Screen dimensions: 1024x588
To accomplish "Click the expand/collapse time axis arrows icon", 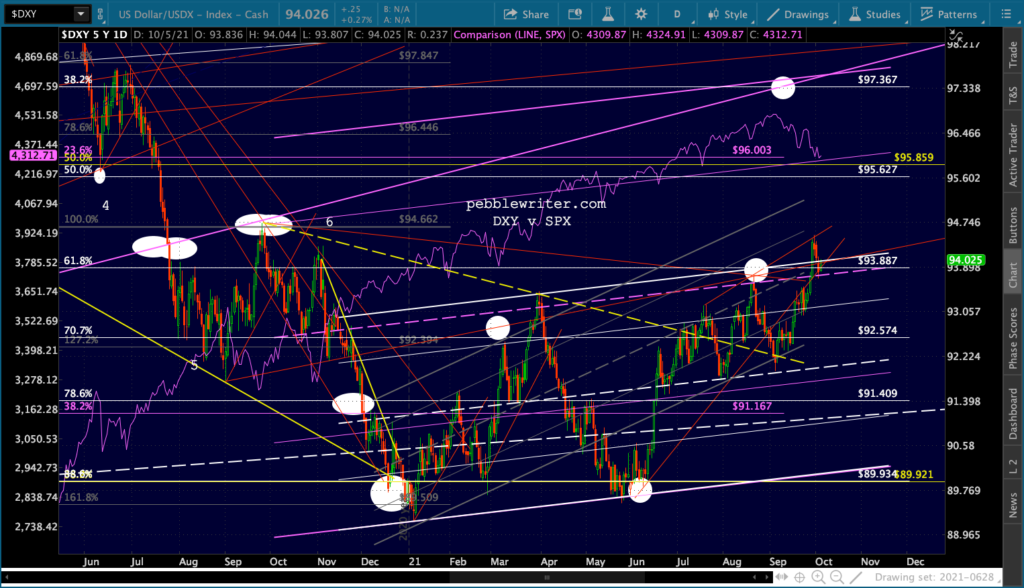I will tap(781, 577).
